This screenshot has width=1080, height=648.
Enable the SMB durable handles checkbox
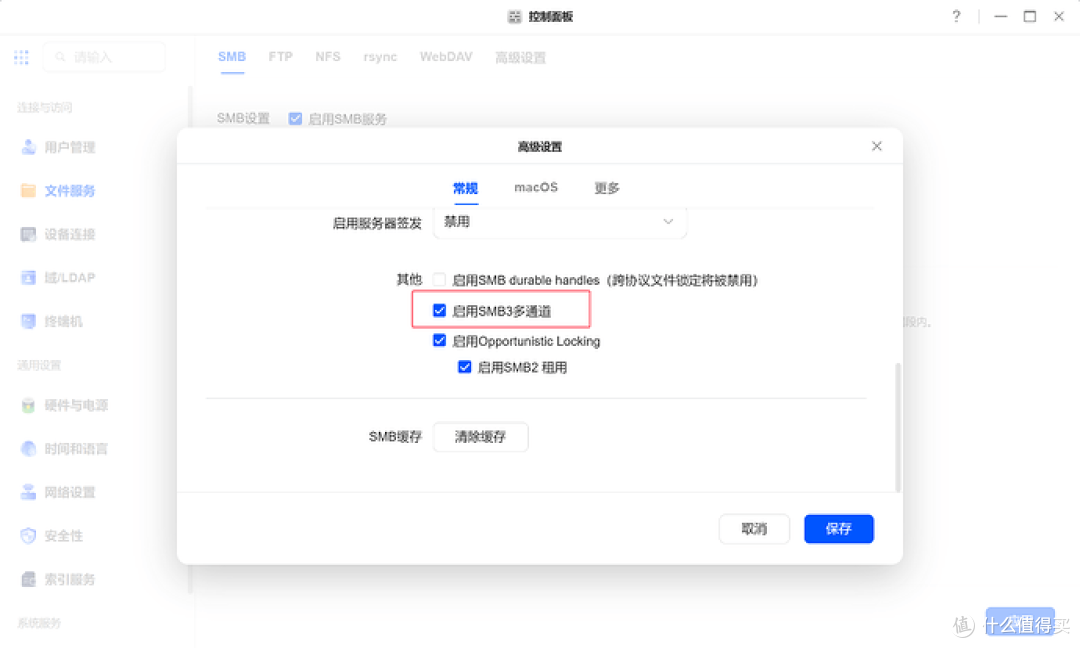tap(439, 280)
